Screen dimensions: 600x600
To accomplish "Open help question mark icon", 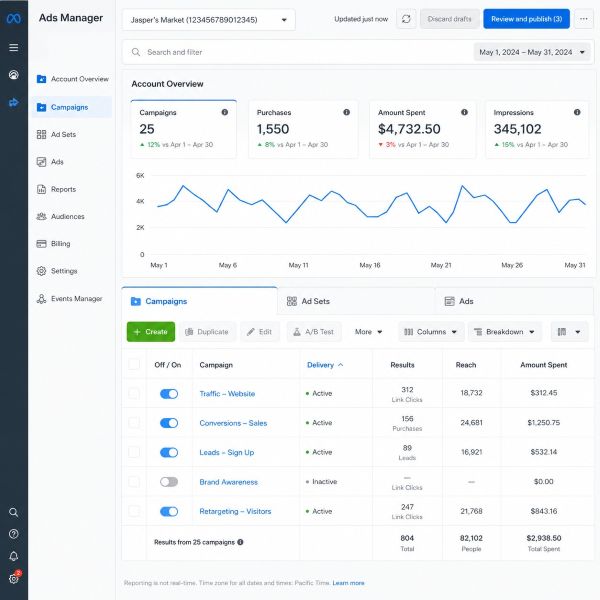I will tap(14, 534).
